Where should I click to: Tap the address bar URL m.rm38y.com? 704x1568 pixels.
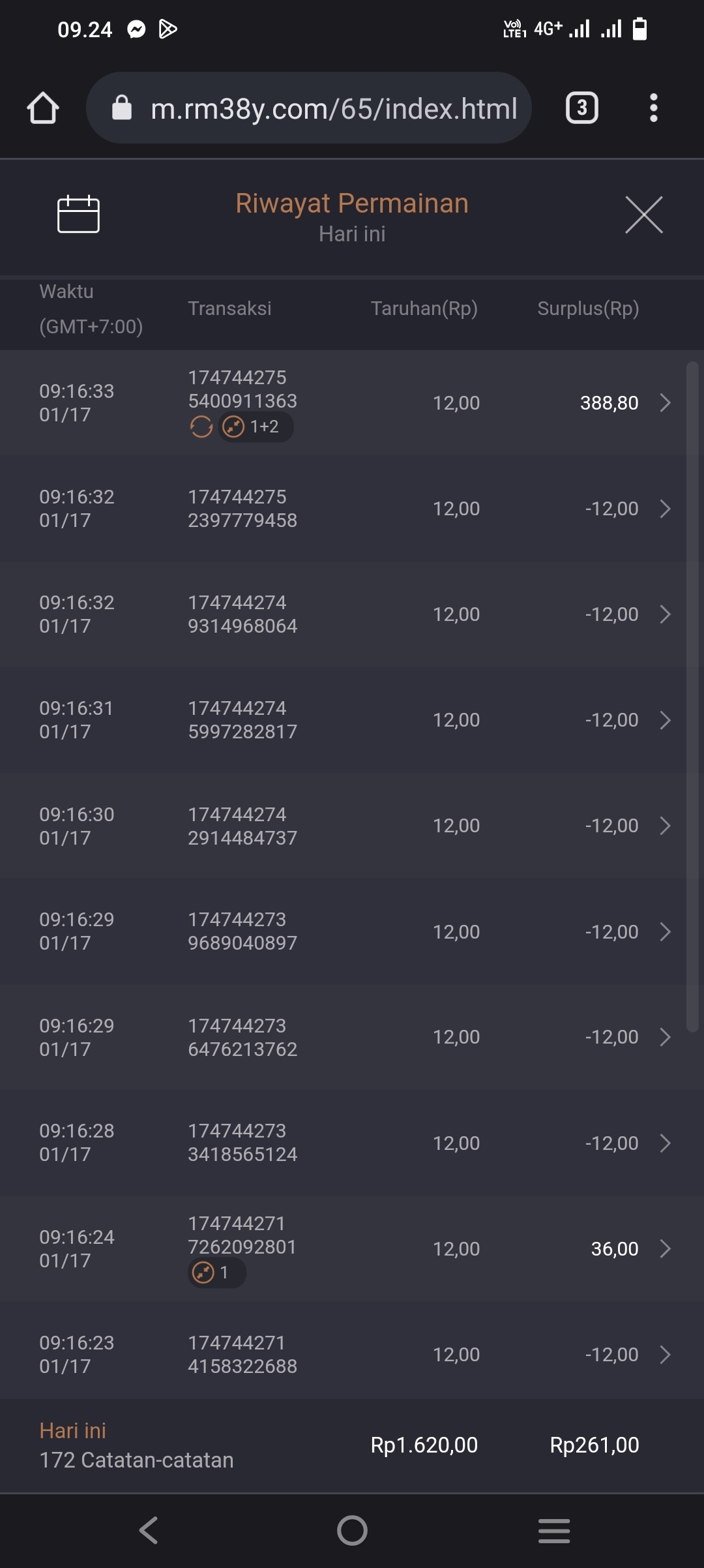(334, 108)
